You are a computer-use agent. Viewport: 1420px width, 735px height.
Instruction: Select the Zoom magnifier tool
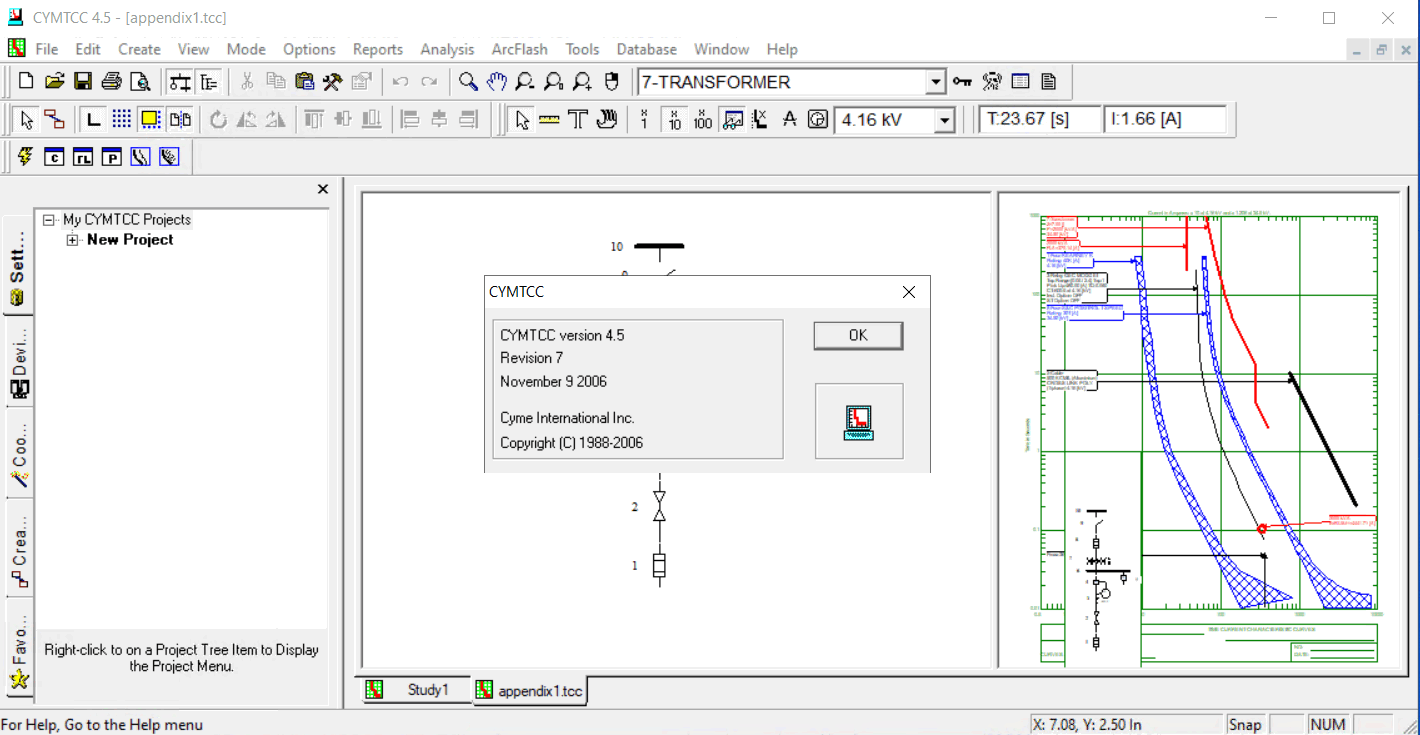pos(468,82)
